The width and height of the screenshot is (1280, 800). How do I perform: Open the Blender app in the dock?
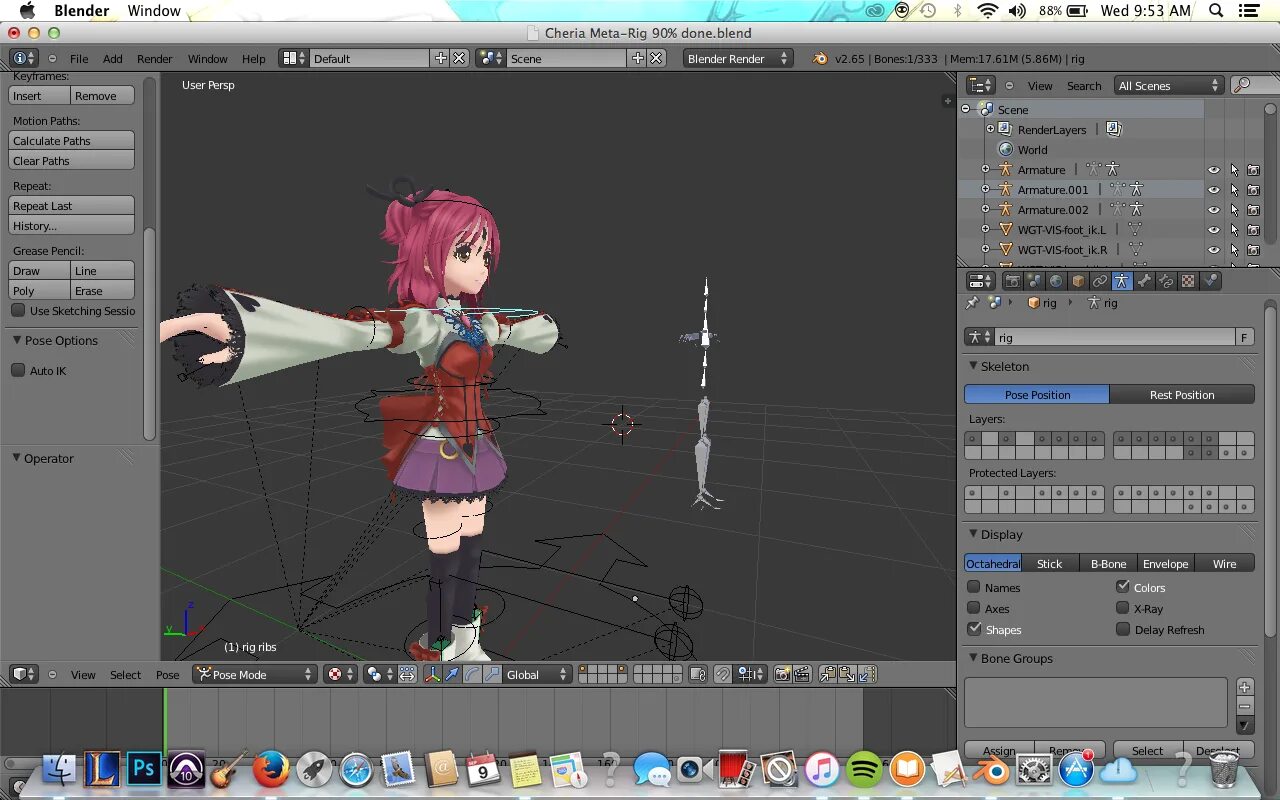(994, 769)
